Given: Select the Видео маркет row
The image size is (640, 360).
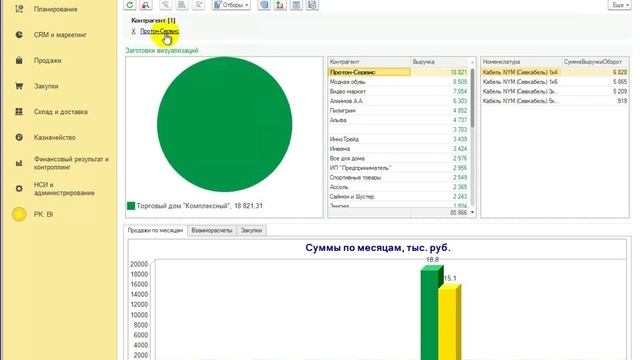Looking at the screenshot, I should [x=398, y=91].
